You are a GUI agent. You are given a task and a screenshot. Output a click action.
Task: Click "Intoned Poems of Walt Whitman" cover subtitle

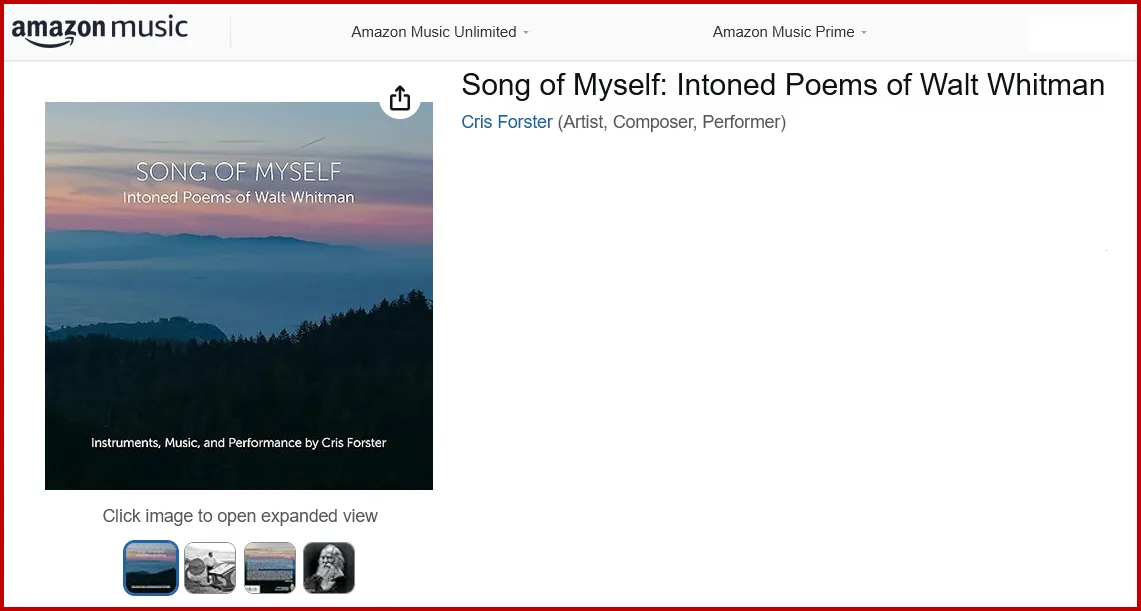tap(238, 197)
